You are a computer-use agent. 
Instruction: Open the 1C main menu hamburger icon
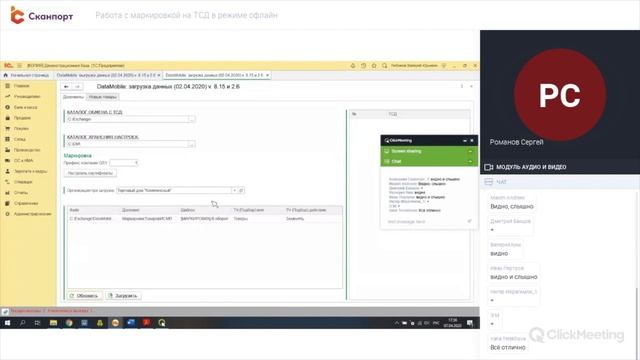pyautogui.click(x=19, y=65)
